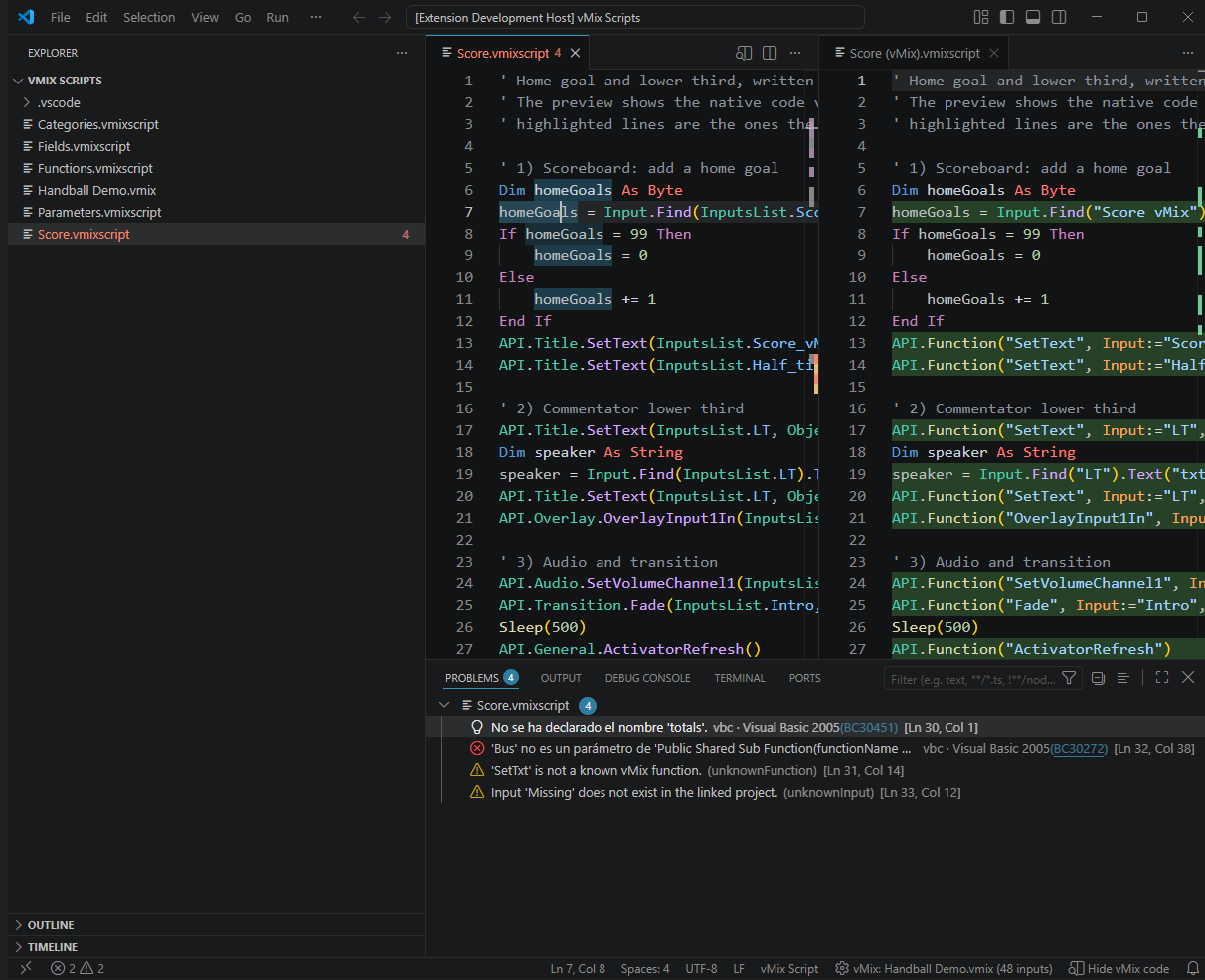Switch to the OUTPUT panel tab

pos(561,678)
